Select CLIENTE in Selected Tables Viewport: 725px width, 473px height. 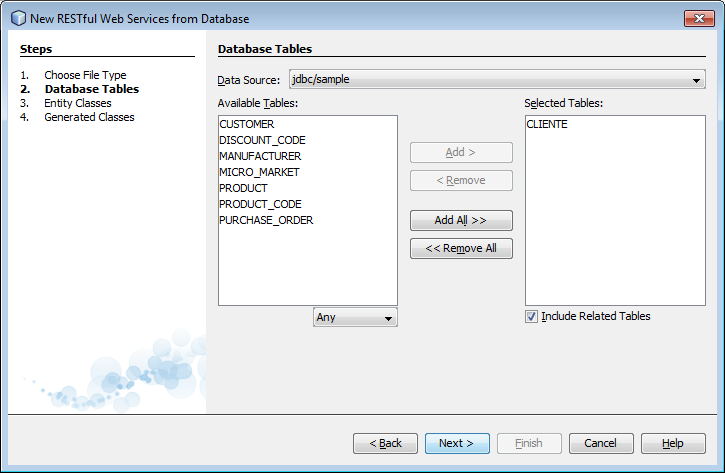547,124
